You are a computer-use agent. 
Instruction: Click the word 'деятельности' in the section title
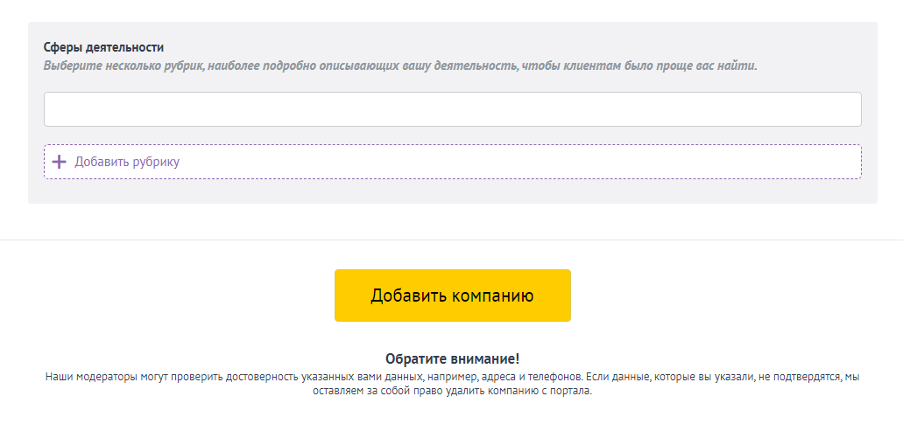(x=126, y=47)
